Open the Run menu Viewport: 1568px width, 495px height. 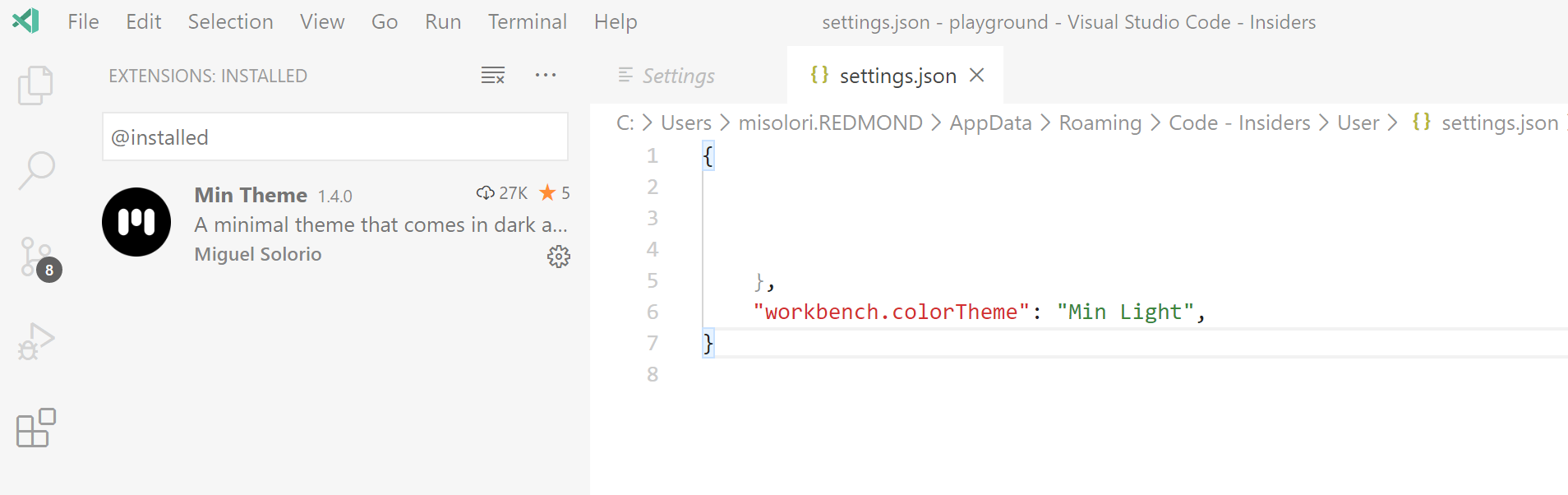click(443, 21)
